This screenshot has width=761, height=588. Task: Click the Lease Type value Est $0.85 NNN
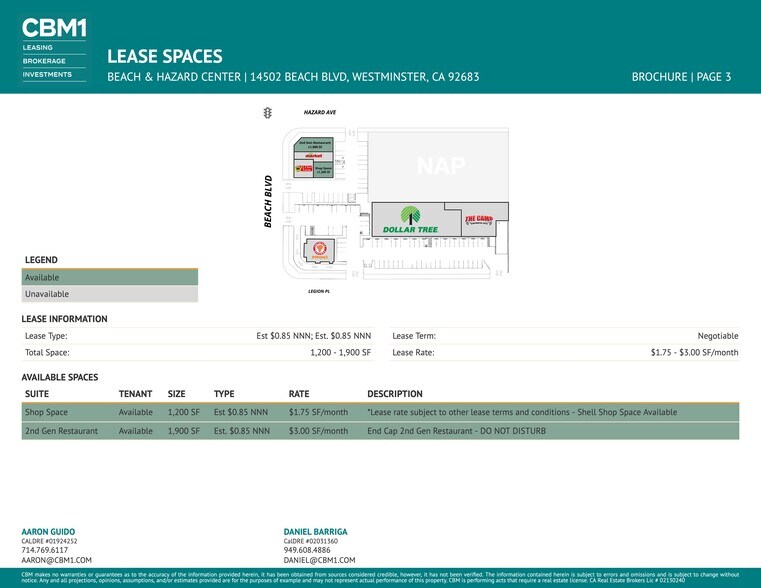point(314,336)
